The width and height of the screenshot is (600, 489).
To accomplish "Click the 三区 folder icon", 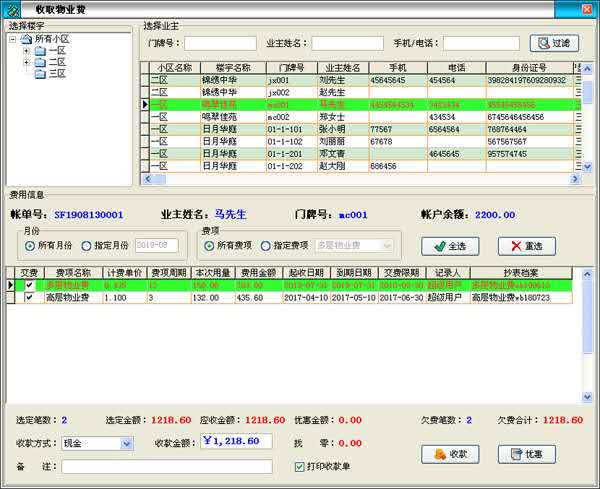I will pos(40,74).
